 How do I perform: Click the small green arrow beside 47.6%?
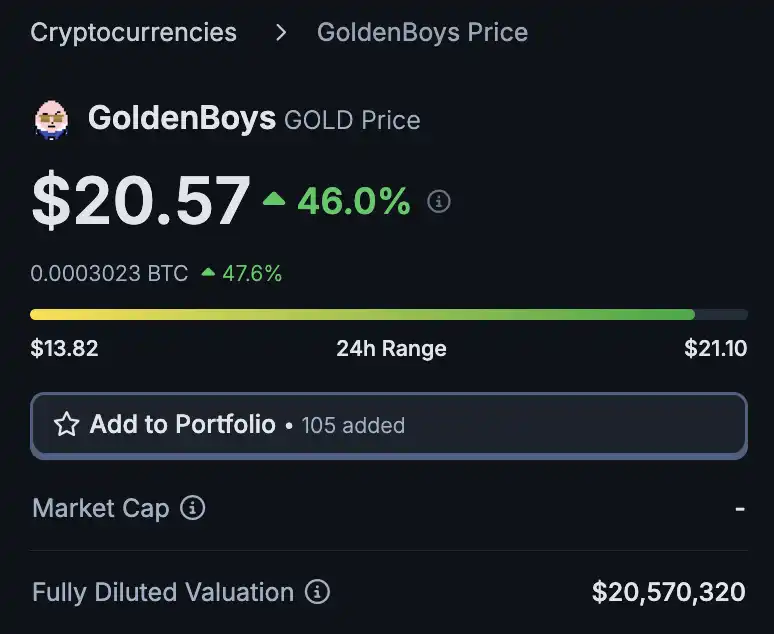click(208, 272)
